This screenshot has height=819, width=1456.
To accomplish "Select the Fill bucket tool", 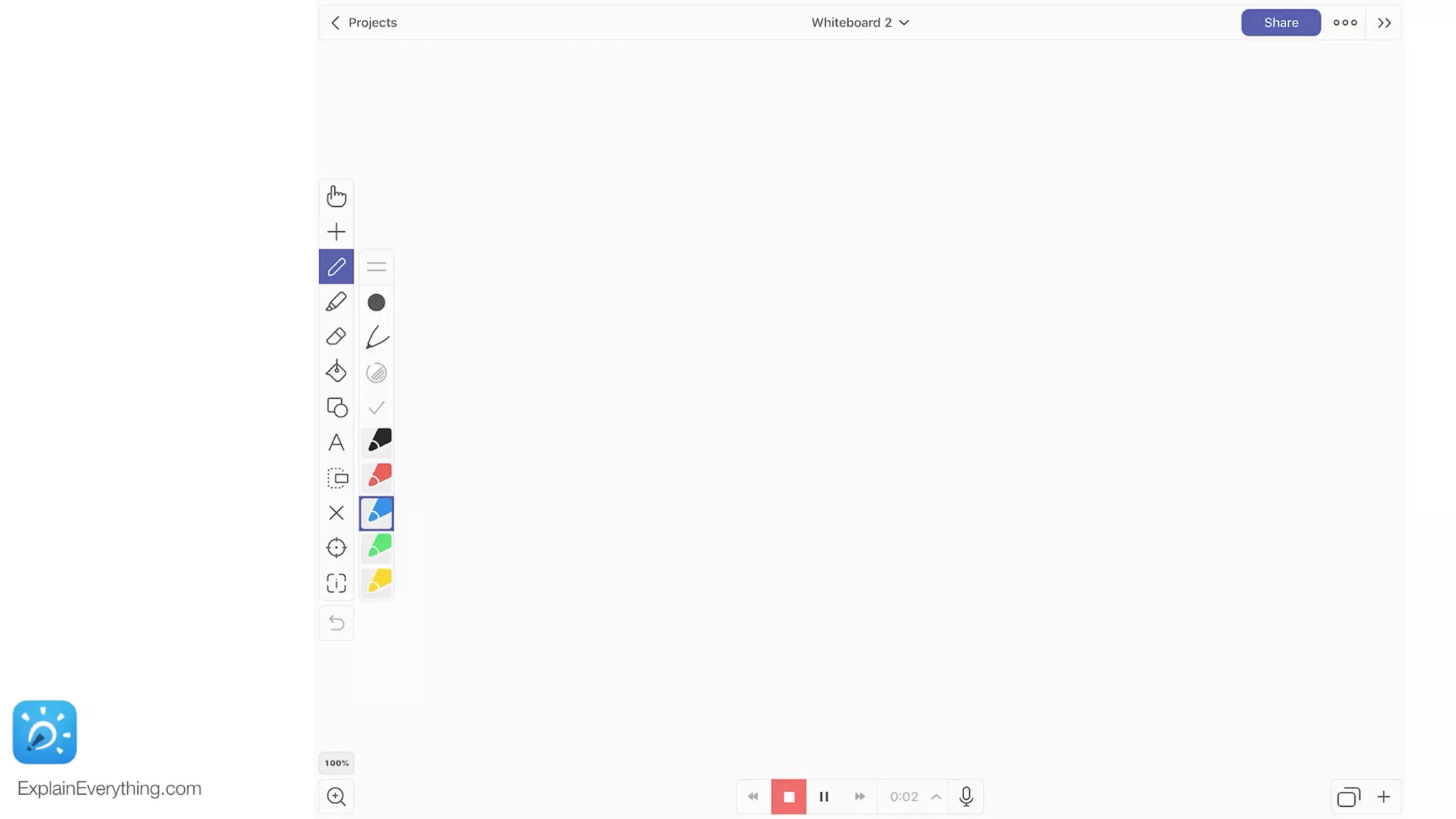I will coord(336,371).
